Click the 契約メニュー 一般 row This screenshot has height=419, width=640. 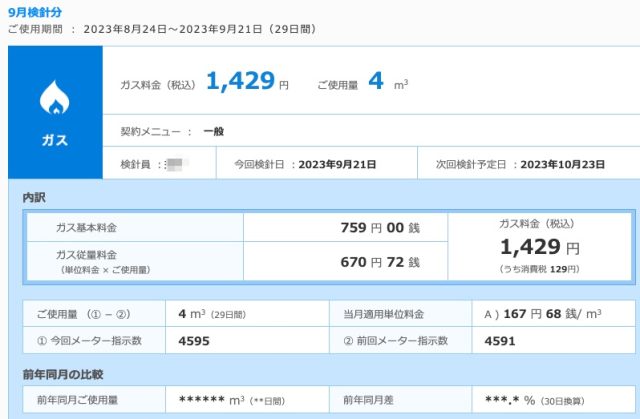pos(170,131)
